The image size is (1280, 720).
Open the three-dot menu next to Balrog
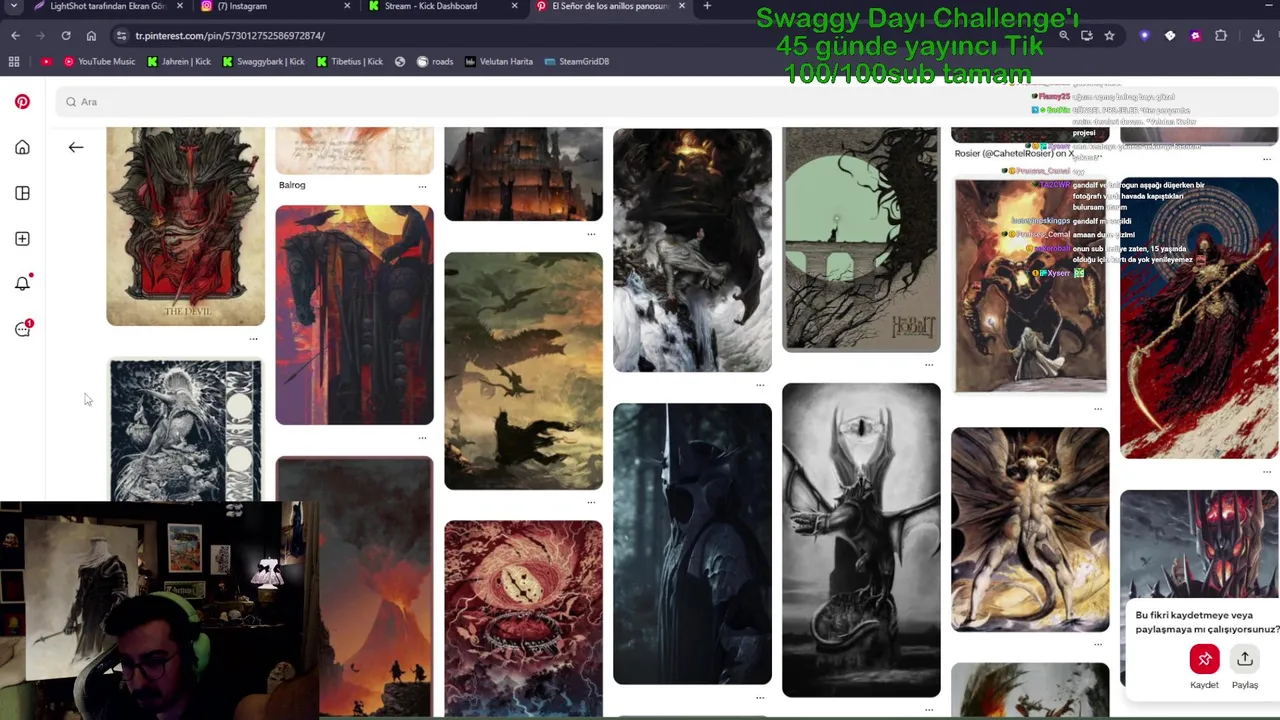tap(422, 186)
